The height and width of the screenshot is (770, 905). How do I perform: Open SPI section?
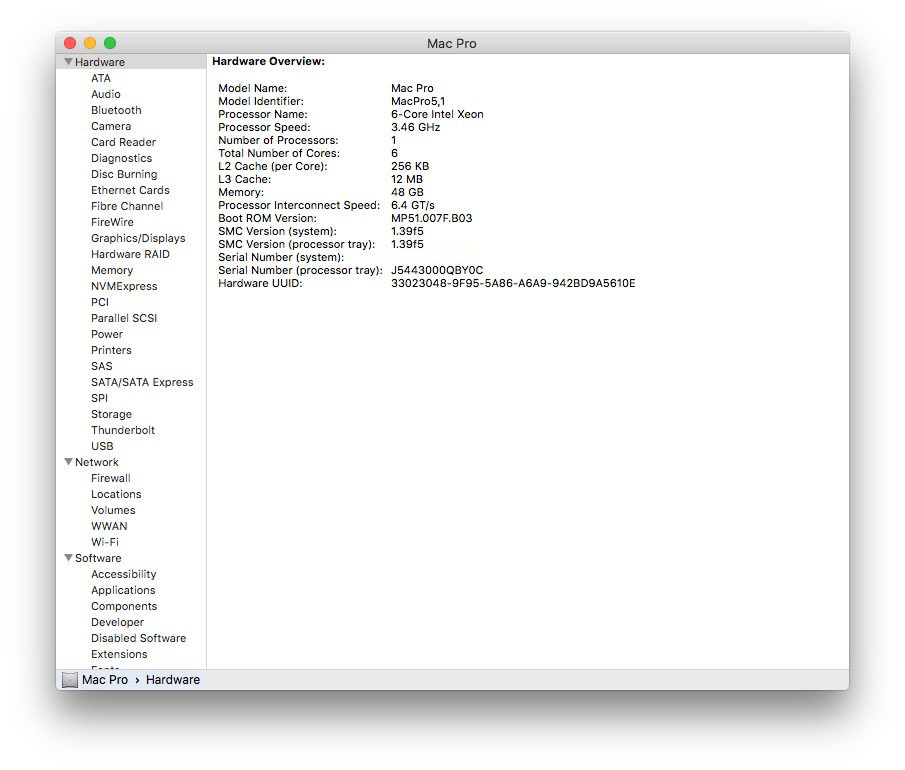pos(99,398)
